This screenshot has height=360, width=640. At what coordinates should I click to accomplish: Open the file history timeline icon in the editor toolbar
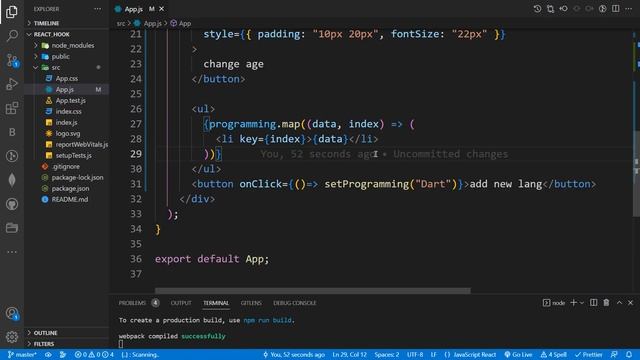click(537, 9)
